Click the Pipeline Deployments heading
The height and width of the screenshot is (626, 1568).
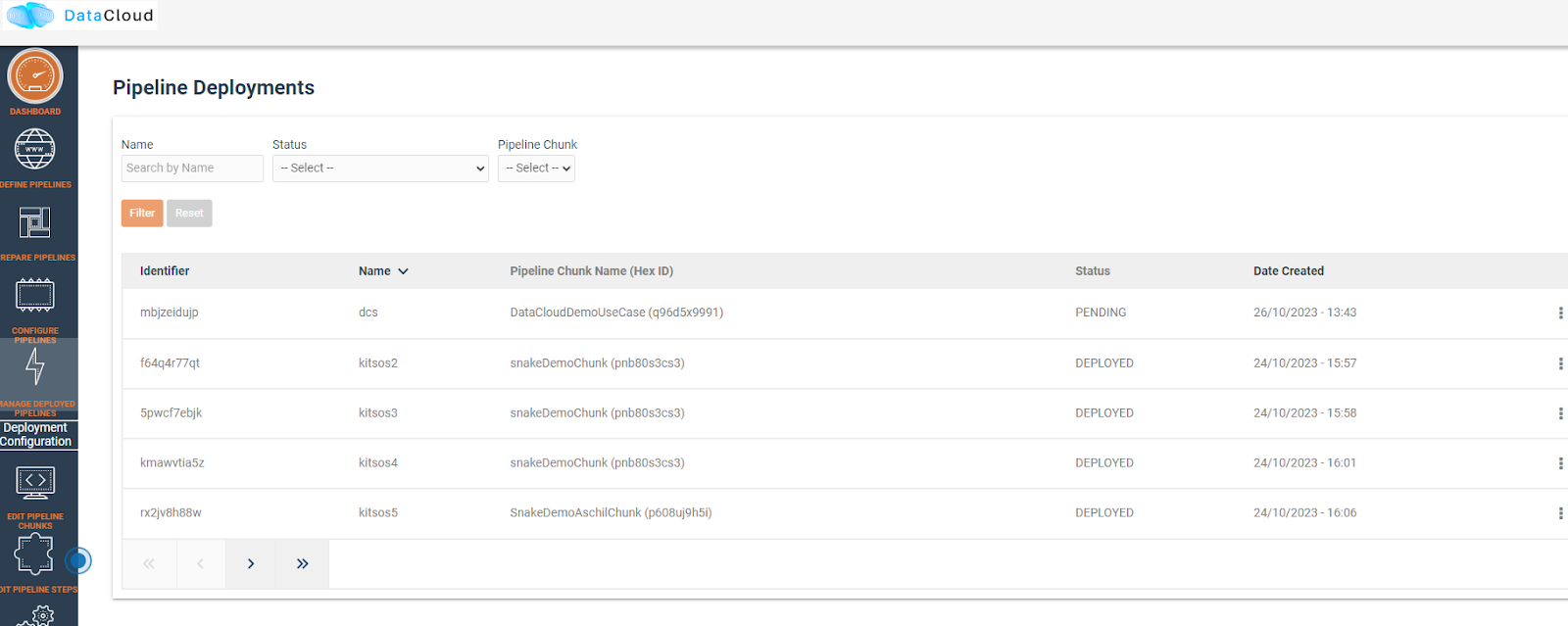coord(214,87)
